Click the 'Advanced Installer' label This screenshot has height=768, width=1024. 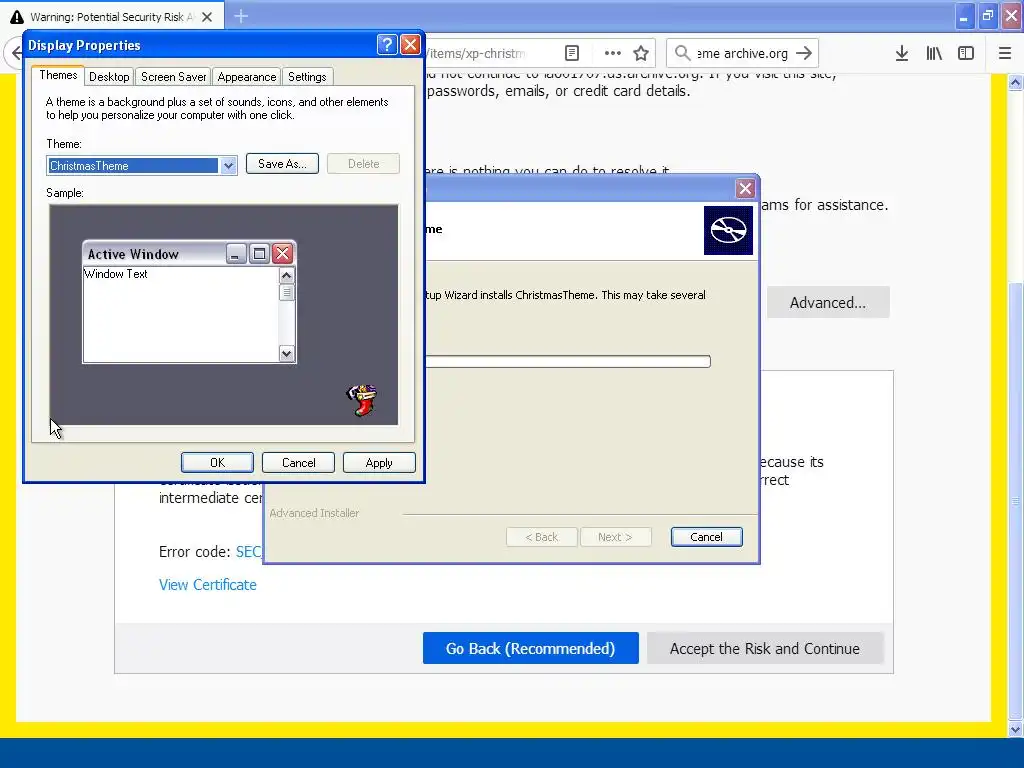[314, 513]
